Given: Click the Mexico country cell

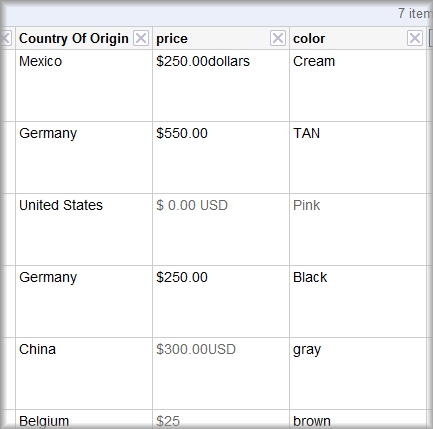Looking at the screenshot, I should pyautogui.click(x=84, y=86).
